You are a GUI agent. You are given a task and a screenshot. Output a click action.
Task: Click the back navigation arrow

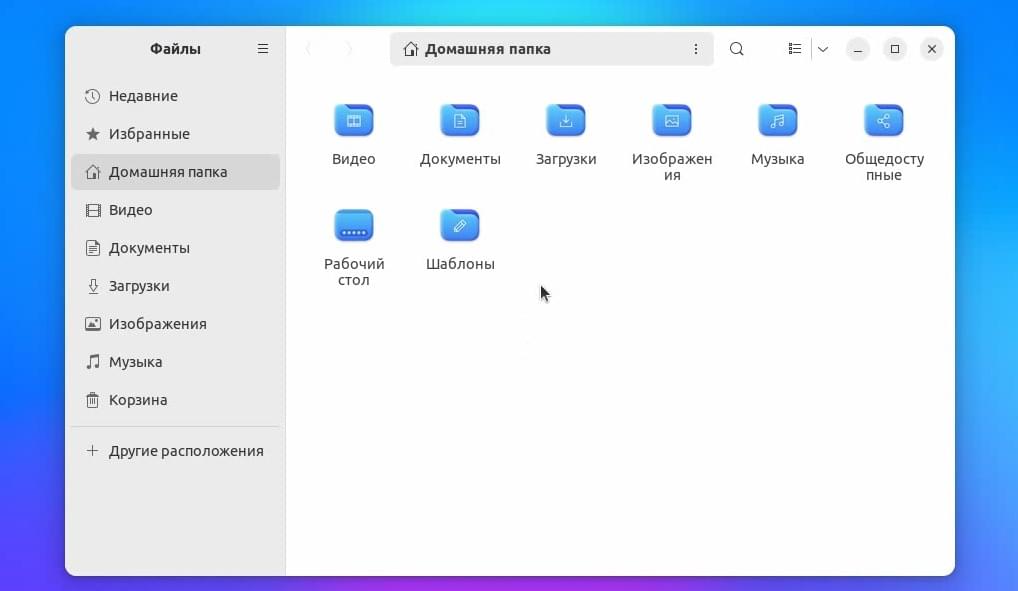coord(309,49)
